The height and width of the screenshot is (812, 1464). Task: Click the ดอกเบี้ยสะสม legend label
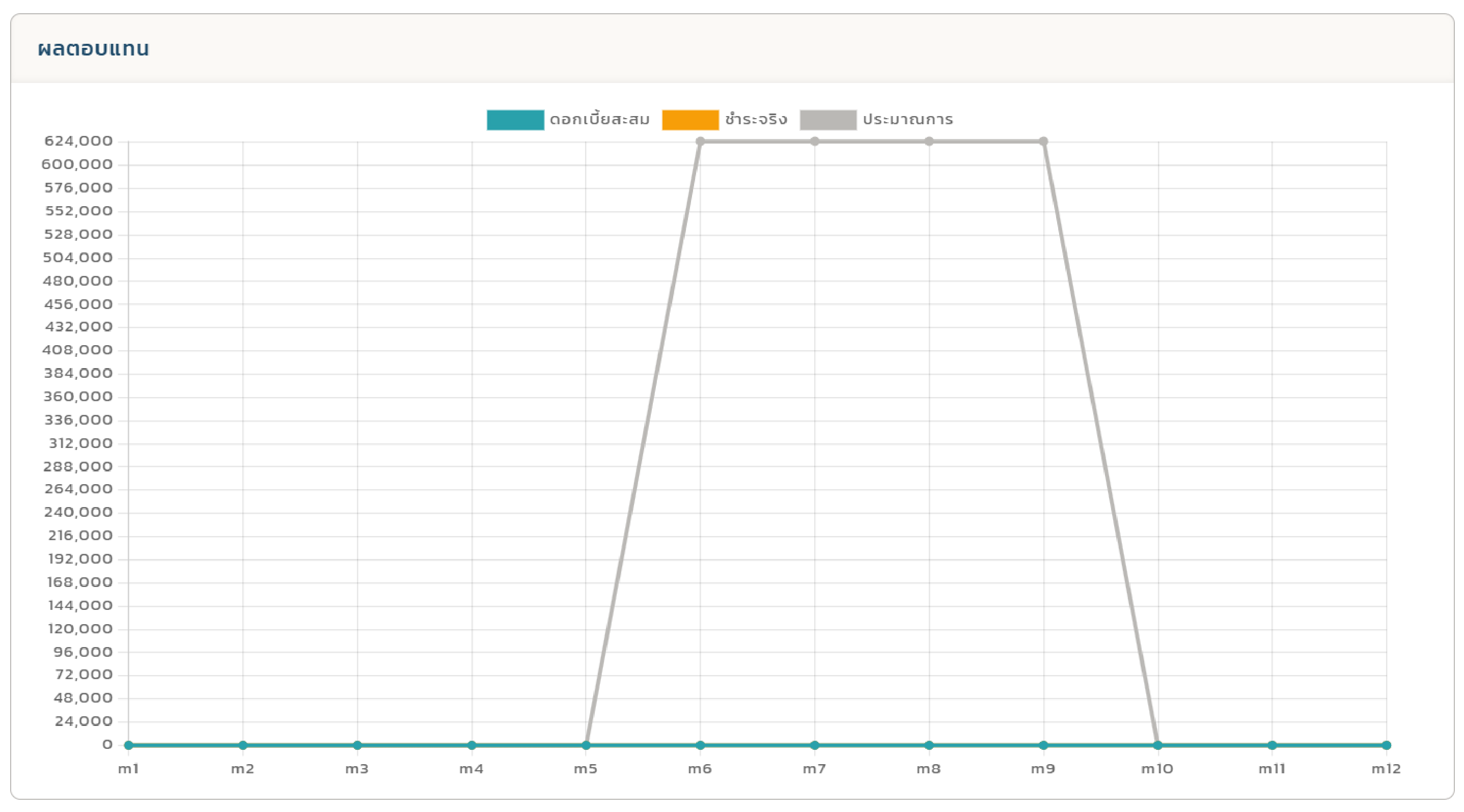pyautogui.click(x=599, y=120)
